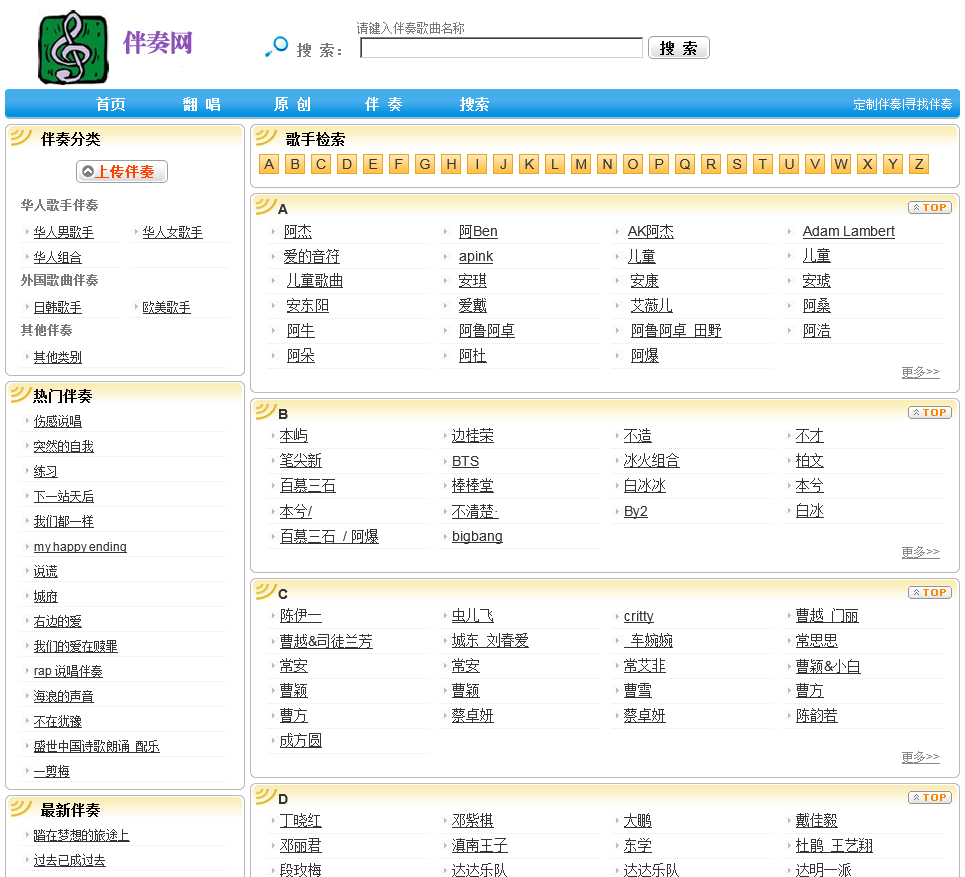Image resolution: width=965 pixels, height=877 pixels.
Task: Show more artists in section B
Action: click(920, 552)
